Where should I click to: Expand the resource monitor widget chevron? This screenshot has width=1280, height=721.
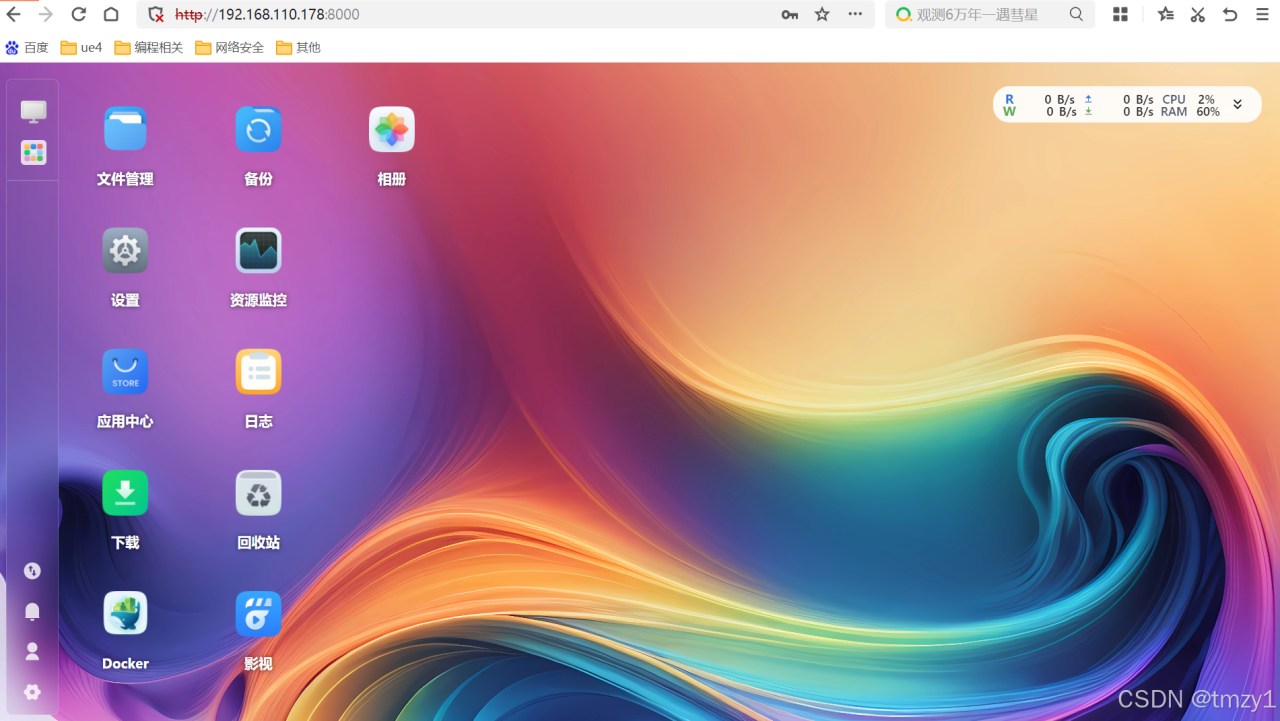click(x=1237, y=105)
